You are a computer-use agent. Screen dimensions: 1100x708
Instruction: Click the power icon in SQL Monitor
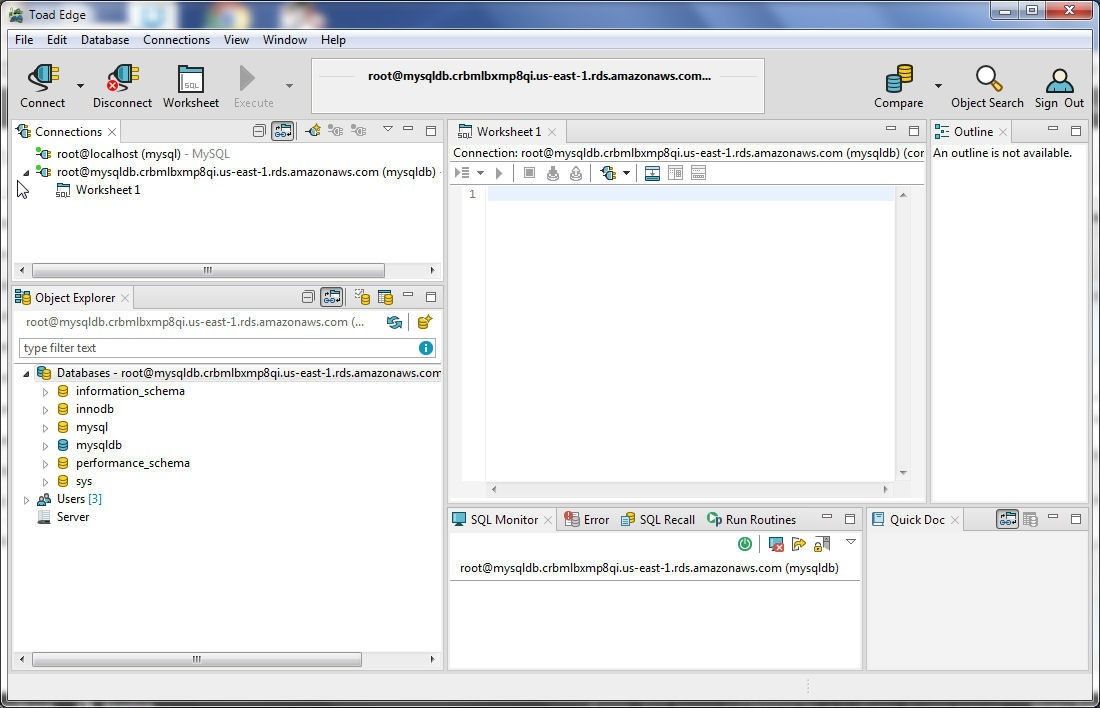tap(745, 544)
